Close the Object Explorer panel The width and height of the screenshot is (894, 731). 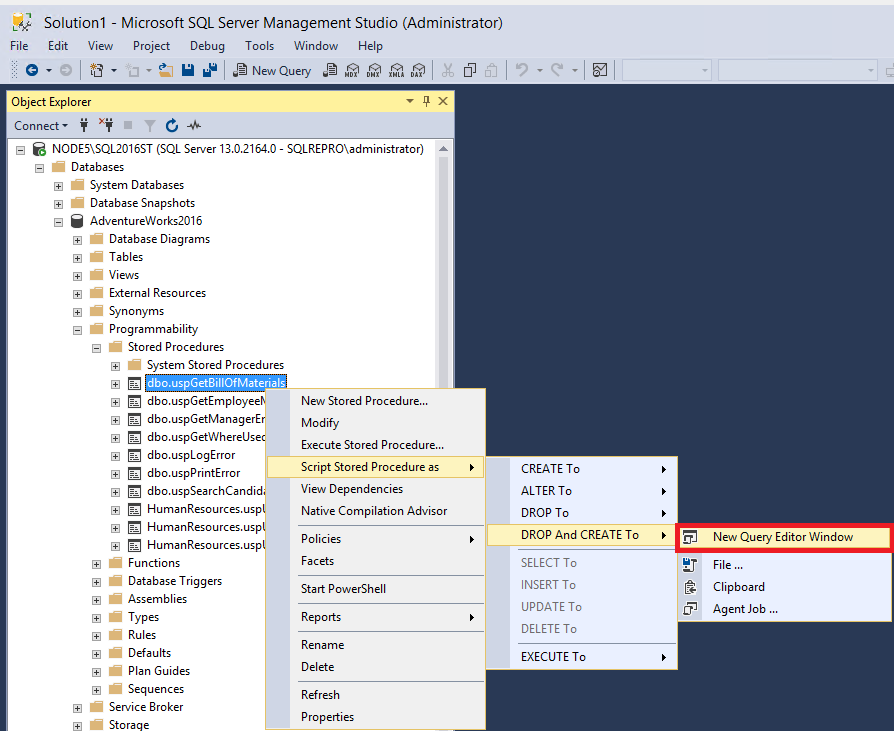(442, 101)
